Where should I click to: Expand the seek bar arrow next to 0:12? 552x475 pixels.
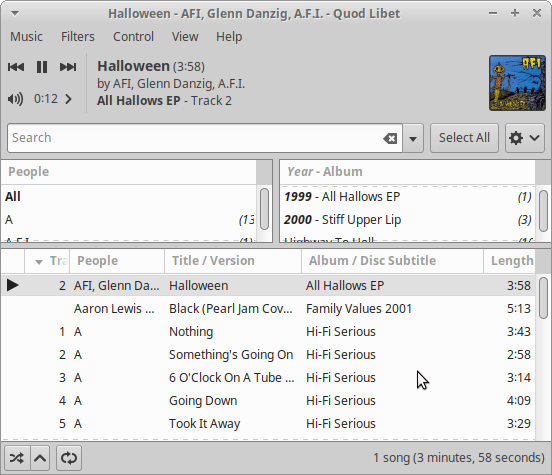click(x=69, y=99)
